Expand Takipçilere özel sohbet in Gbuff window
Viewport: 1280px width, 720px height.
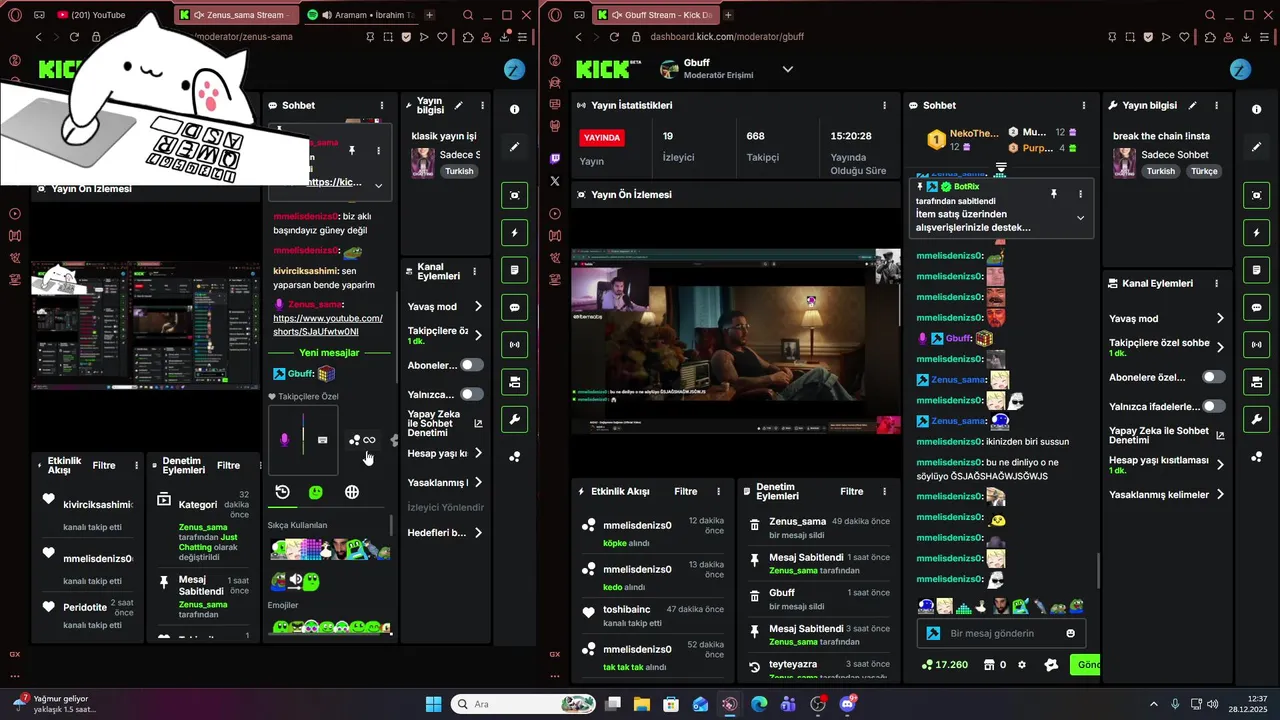point(1220,348)
